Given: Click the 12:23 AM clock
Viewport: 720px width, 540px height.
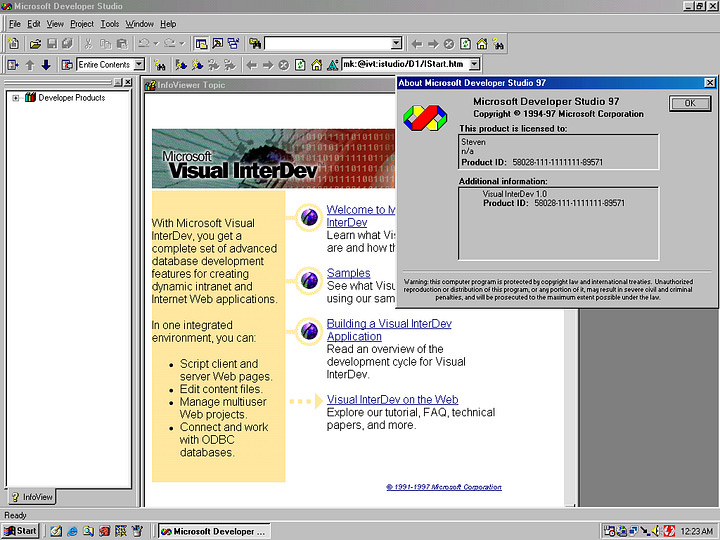Looking at the screenshot, I should tap(696, 531).
